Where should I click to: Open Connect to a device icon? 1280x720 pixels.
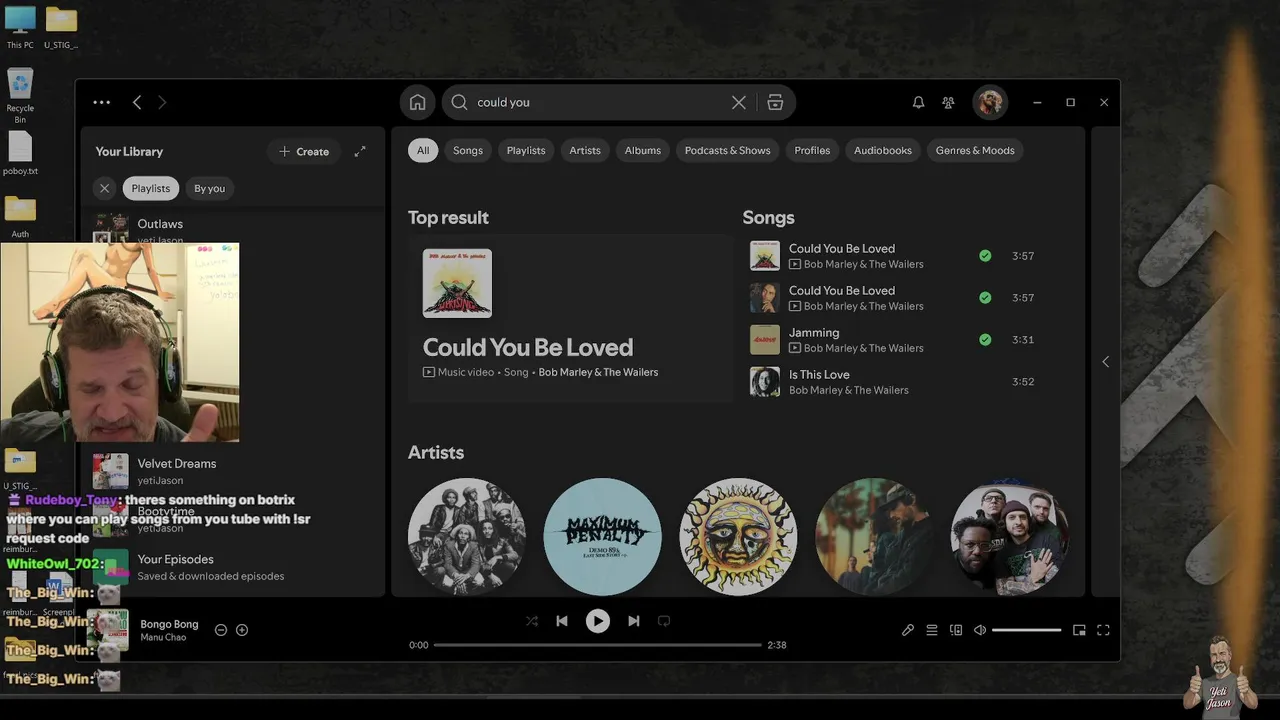[956, 630]
